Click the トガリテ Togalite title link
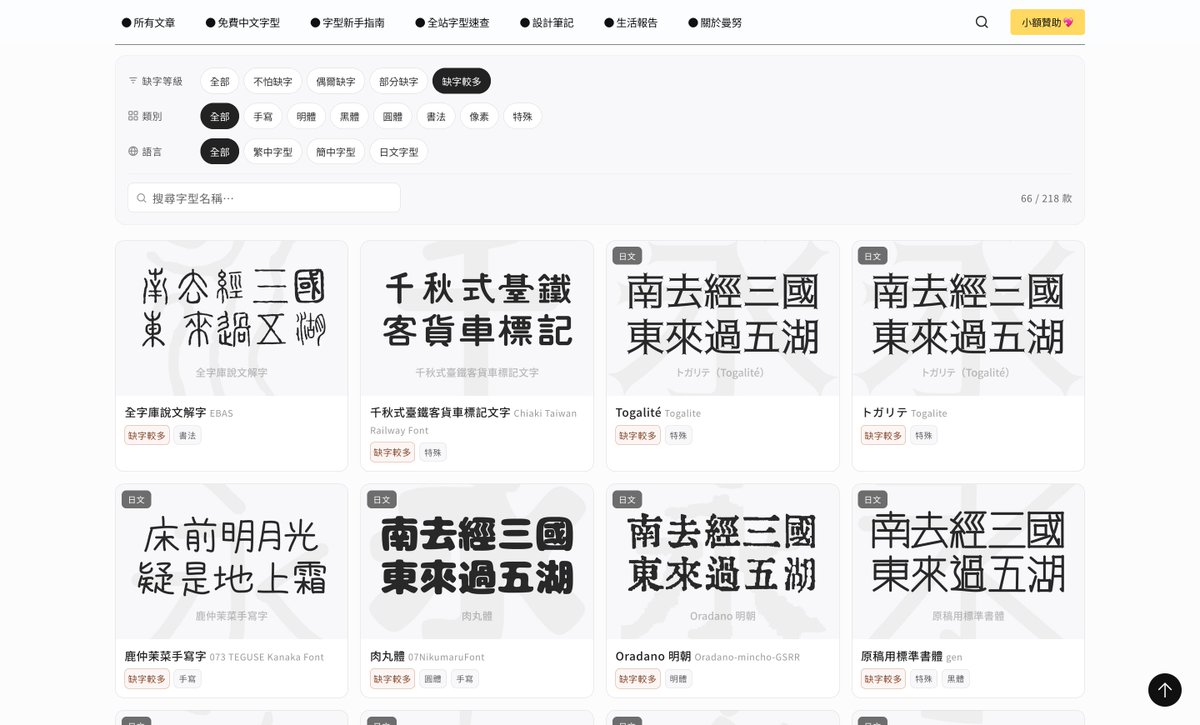Screen dimensions: 1200x725 [904, 412]
